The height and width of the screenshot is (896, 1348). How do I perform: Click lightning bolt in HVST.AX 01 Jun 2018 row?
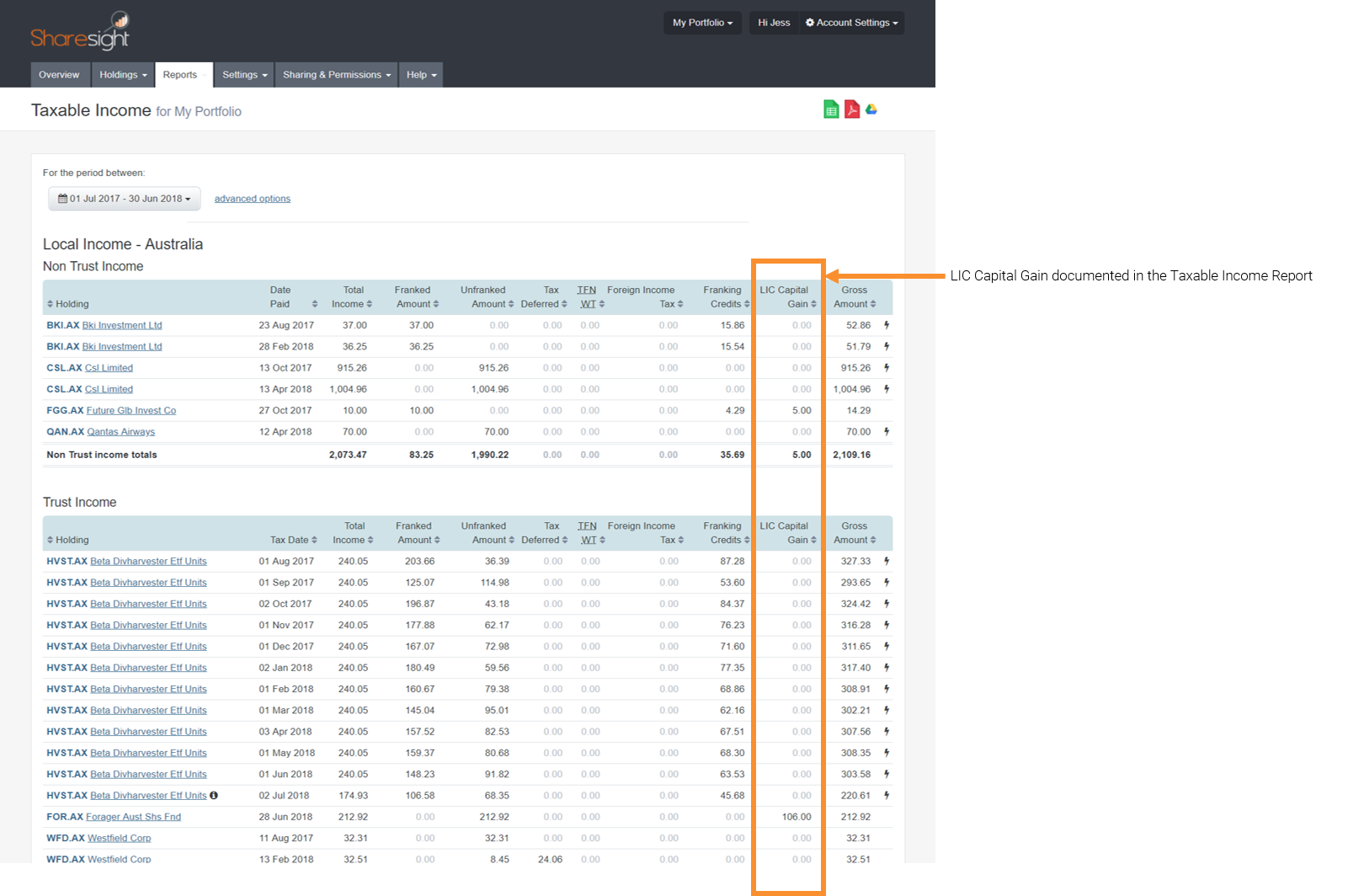pos(887,775)
